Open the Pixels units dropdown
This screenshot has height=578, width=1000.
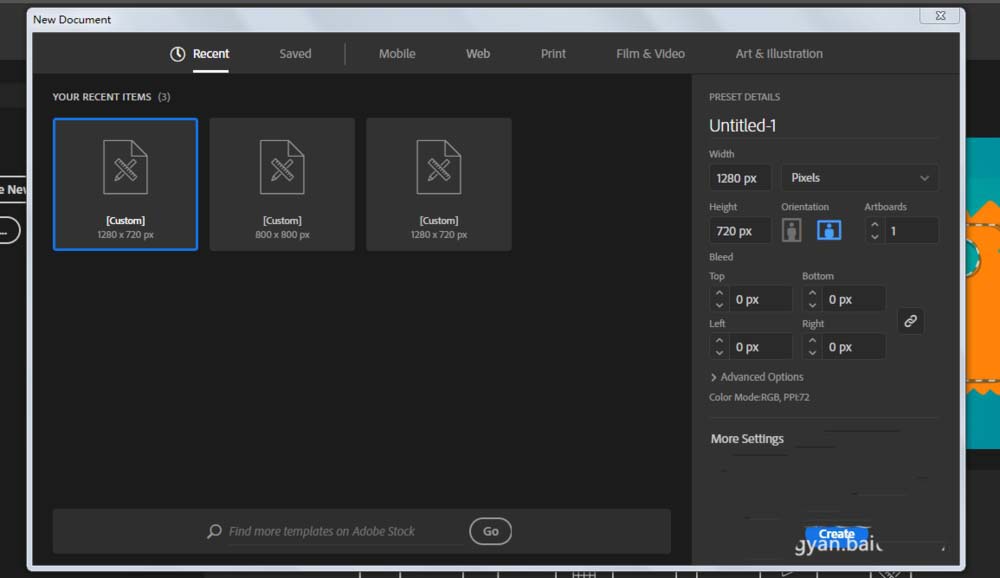[859, 178]
